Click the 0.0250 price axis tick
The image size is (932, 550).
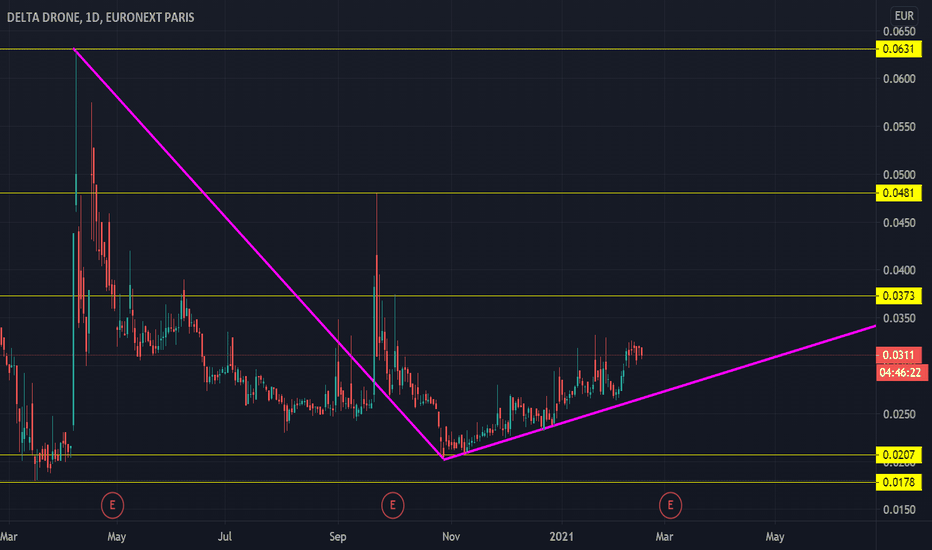[899, 414]
